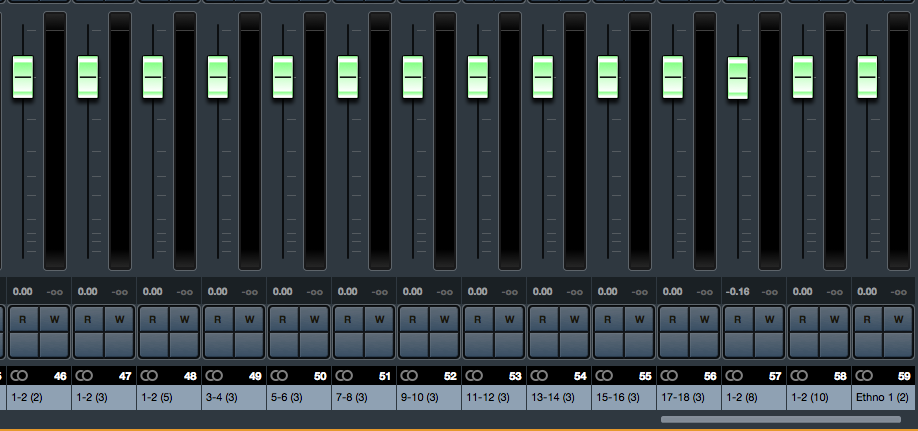Enable Write automation on channel 52

(444, 319)
